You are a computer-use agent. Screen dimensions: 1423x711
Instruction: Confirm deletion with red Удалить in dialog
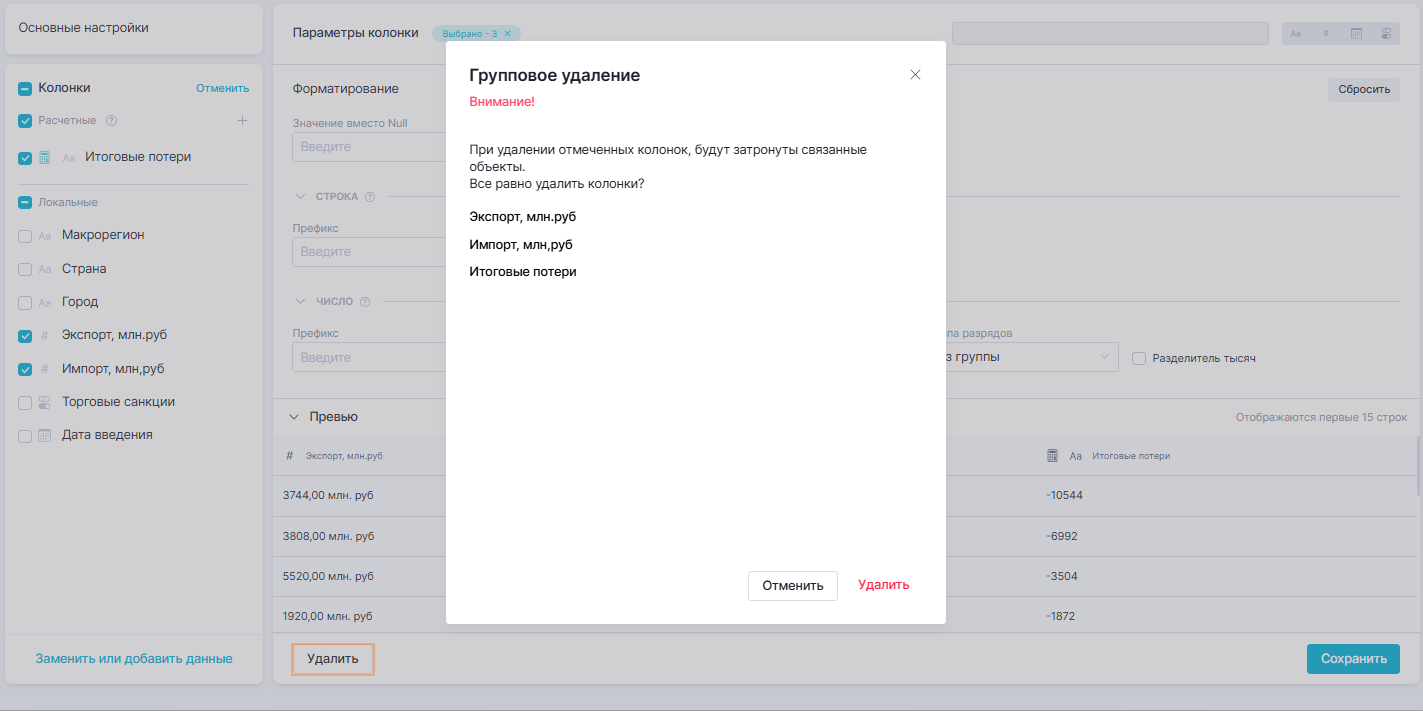883,585
